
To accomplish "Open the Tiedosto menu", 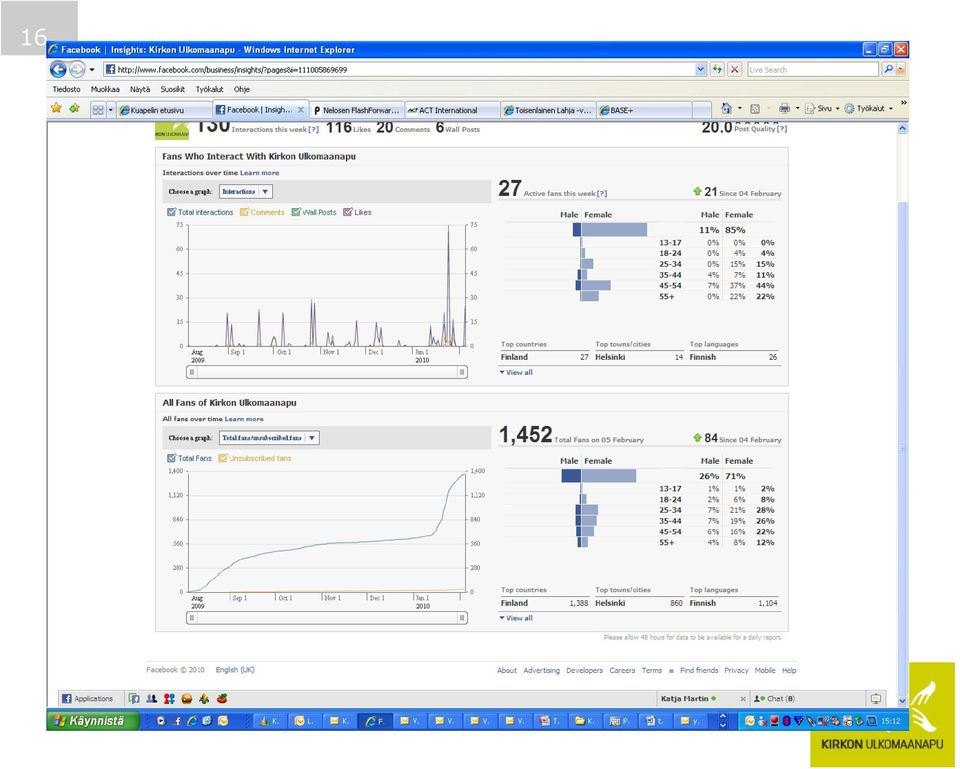I will tap(66, 89).
